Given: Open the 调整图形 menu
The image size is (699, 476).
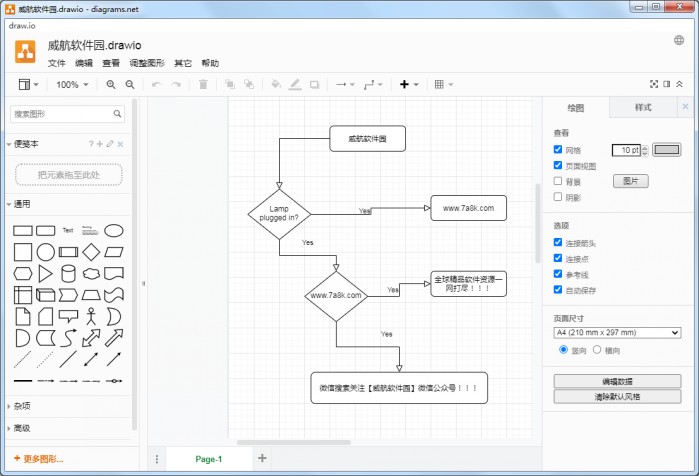Looking at the screenshot, I should click(147, 63).
